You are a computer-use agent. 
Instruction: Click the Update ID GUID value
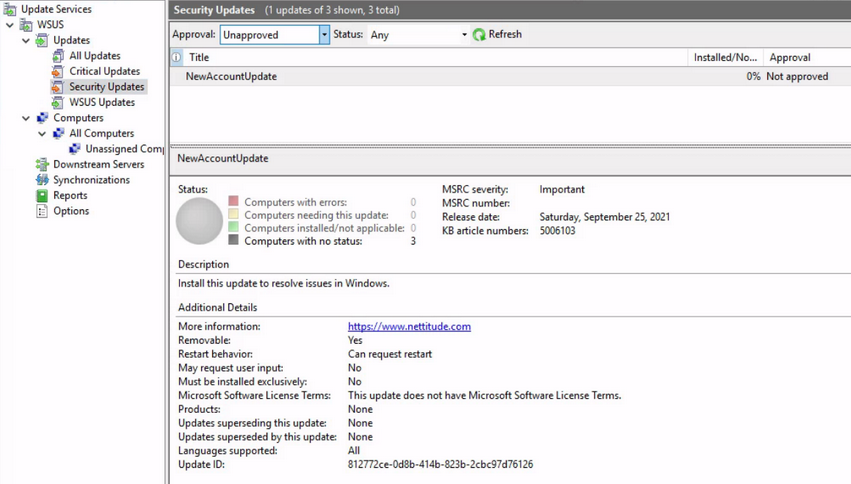[440, 464]
